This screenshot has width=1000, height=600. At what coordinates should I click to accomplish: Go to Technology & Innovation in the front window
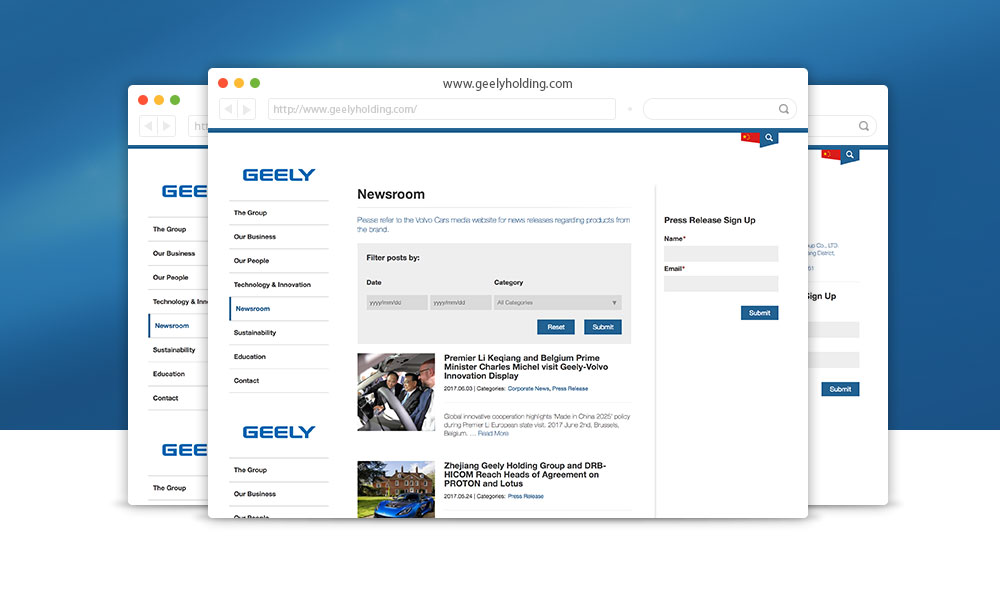[272, 285]
